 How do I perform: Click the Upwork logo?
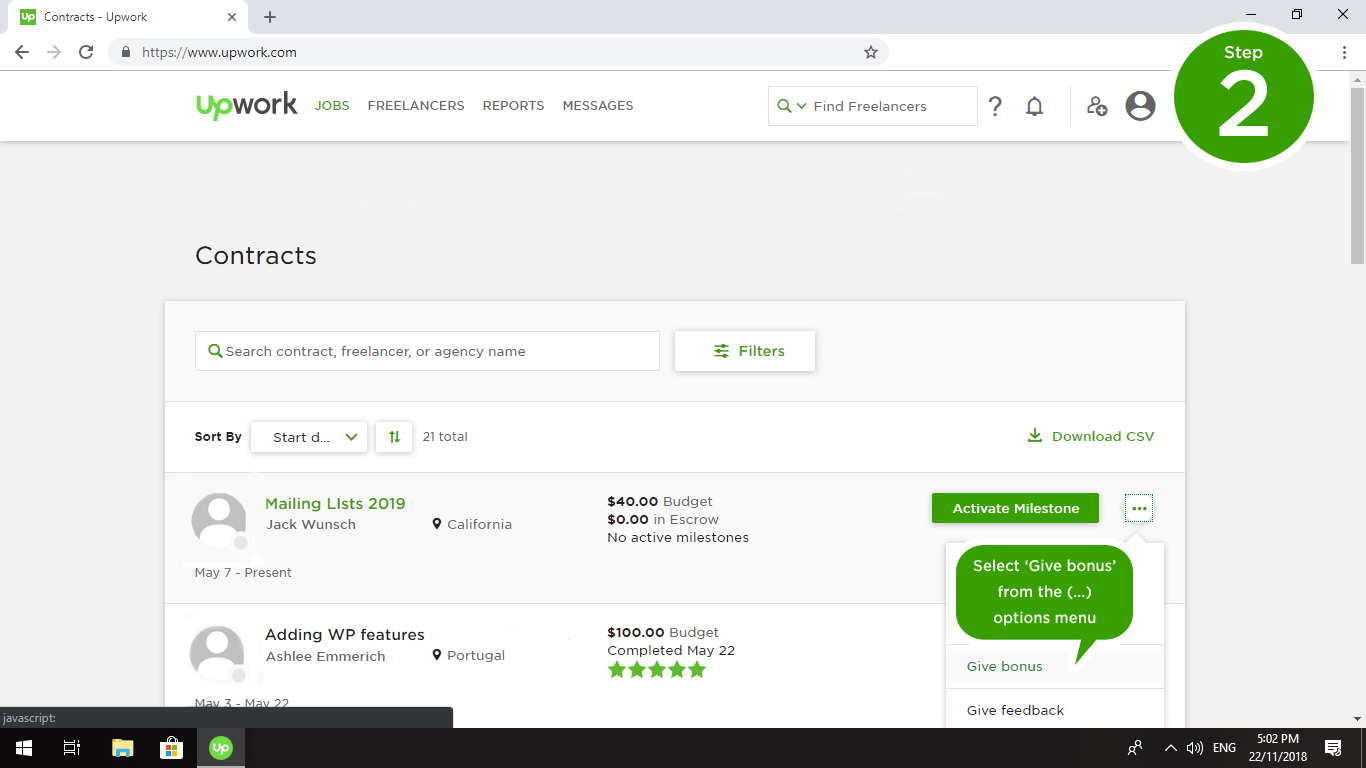click(x=246, y=105)
